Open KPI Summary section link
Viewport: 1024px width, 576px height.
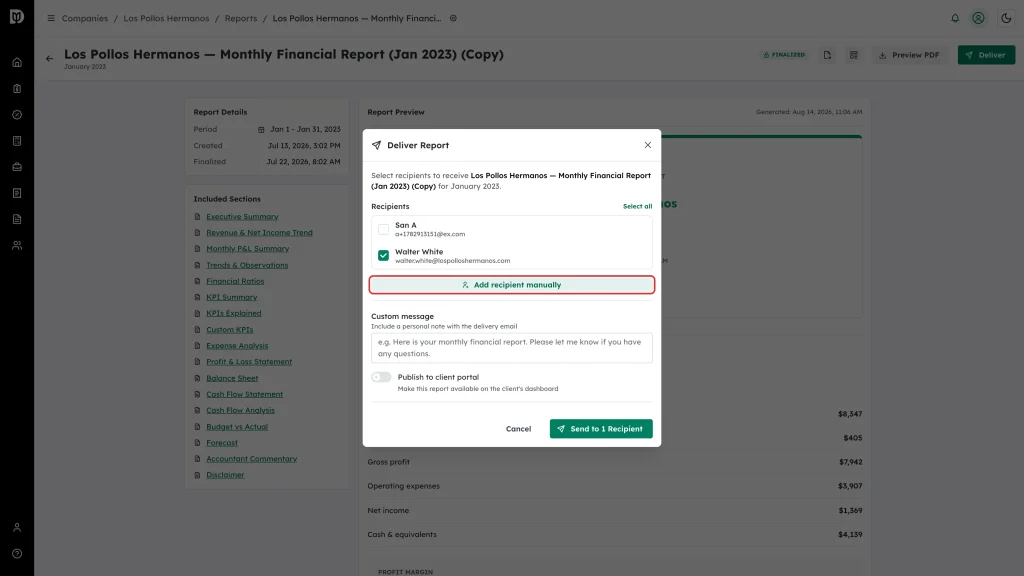click(x=232, y=297)
